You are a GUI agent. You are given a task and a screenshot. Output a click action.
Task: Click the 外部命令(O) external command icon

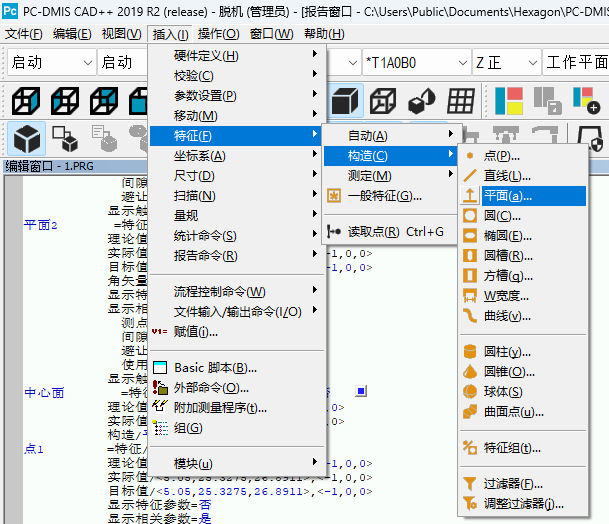(x=160, y=388)
